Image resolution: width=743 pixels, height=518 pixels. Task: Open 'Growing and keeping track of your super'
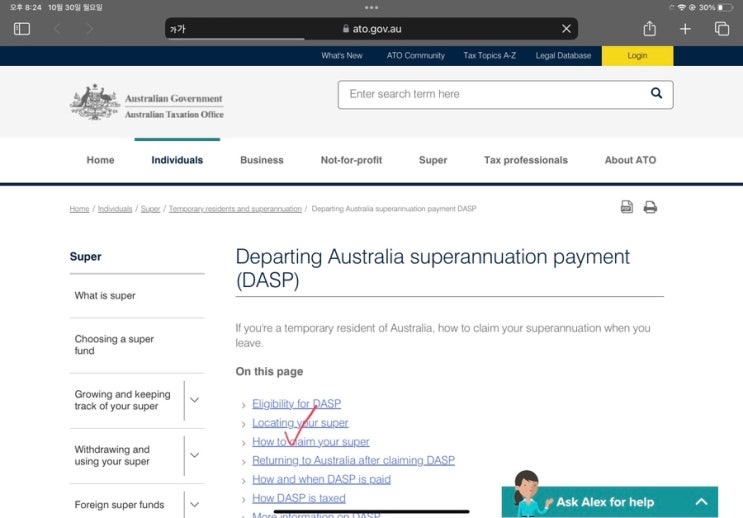click(122, 400)
